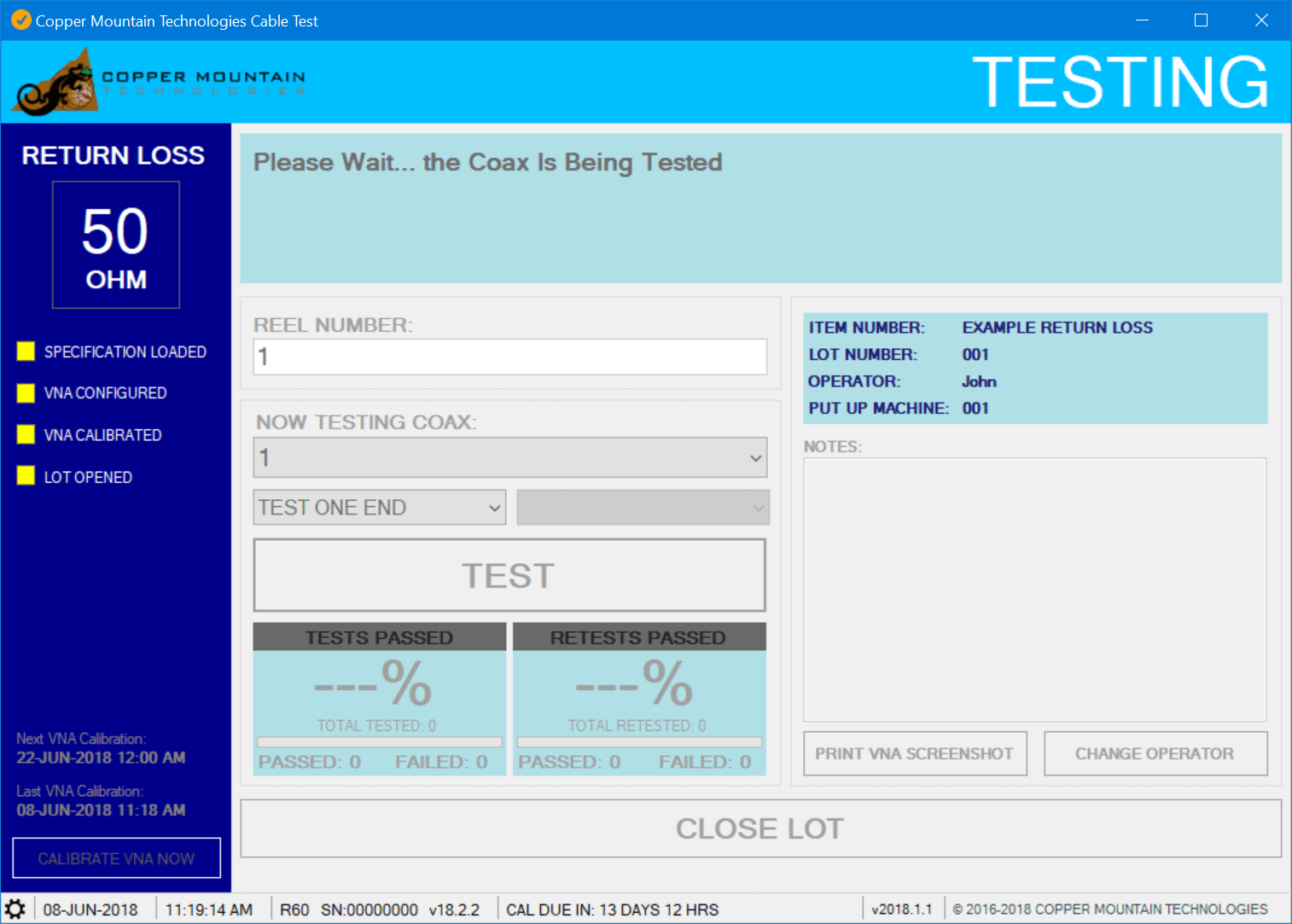1292x924 pixels.
Task: Click the VNA CONFIGURED label
Action: (106, 392)
